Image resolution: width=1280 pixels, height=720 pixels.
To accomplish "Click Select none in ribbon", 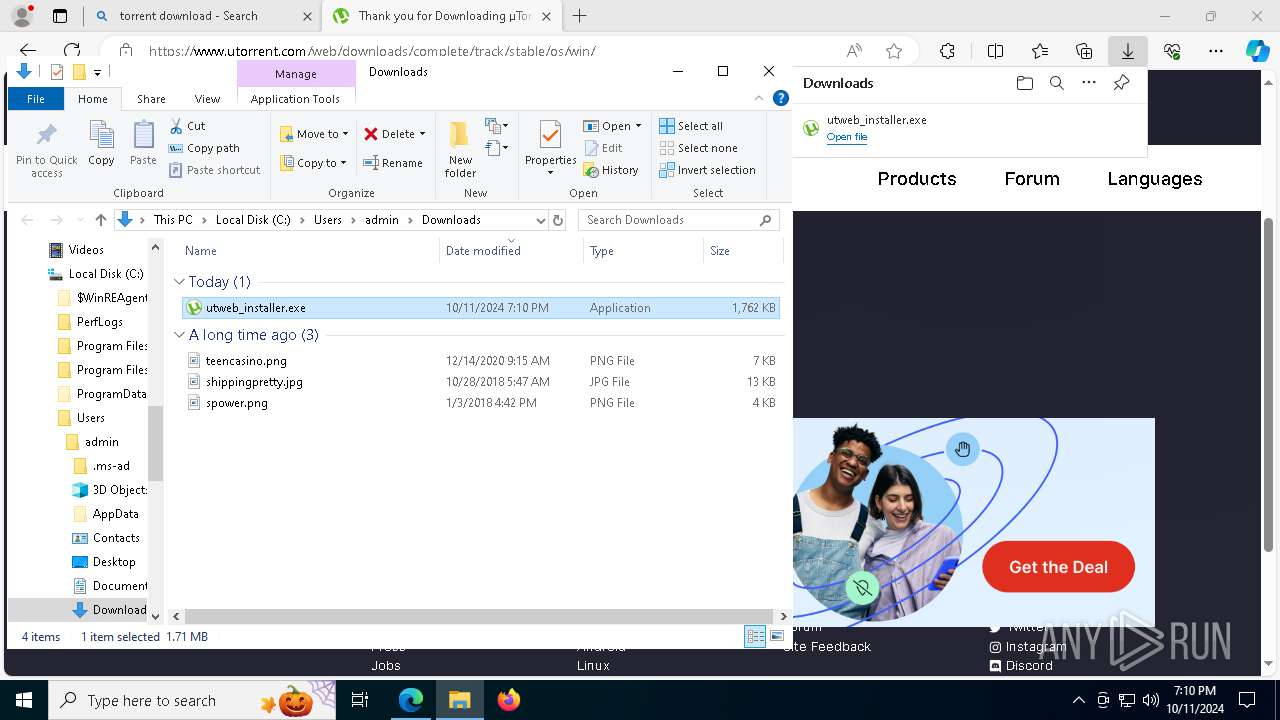I will [698, 148].
